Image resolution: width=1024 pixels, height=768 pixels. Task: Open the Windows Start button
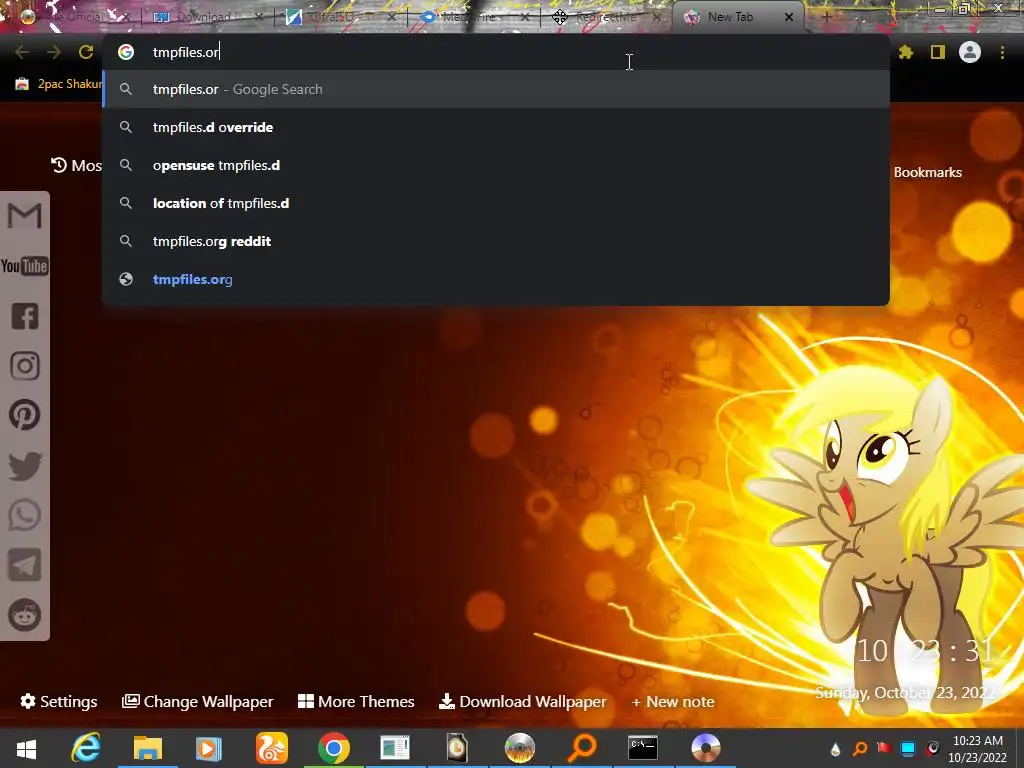pos(26,748)
